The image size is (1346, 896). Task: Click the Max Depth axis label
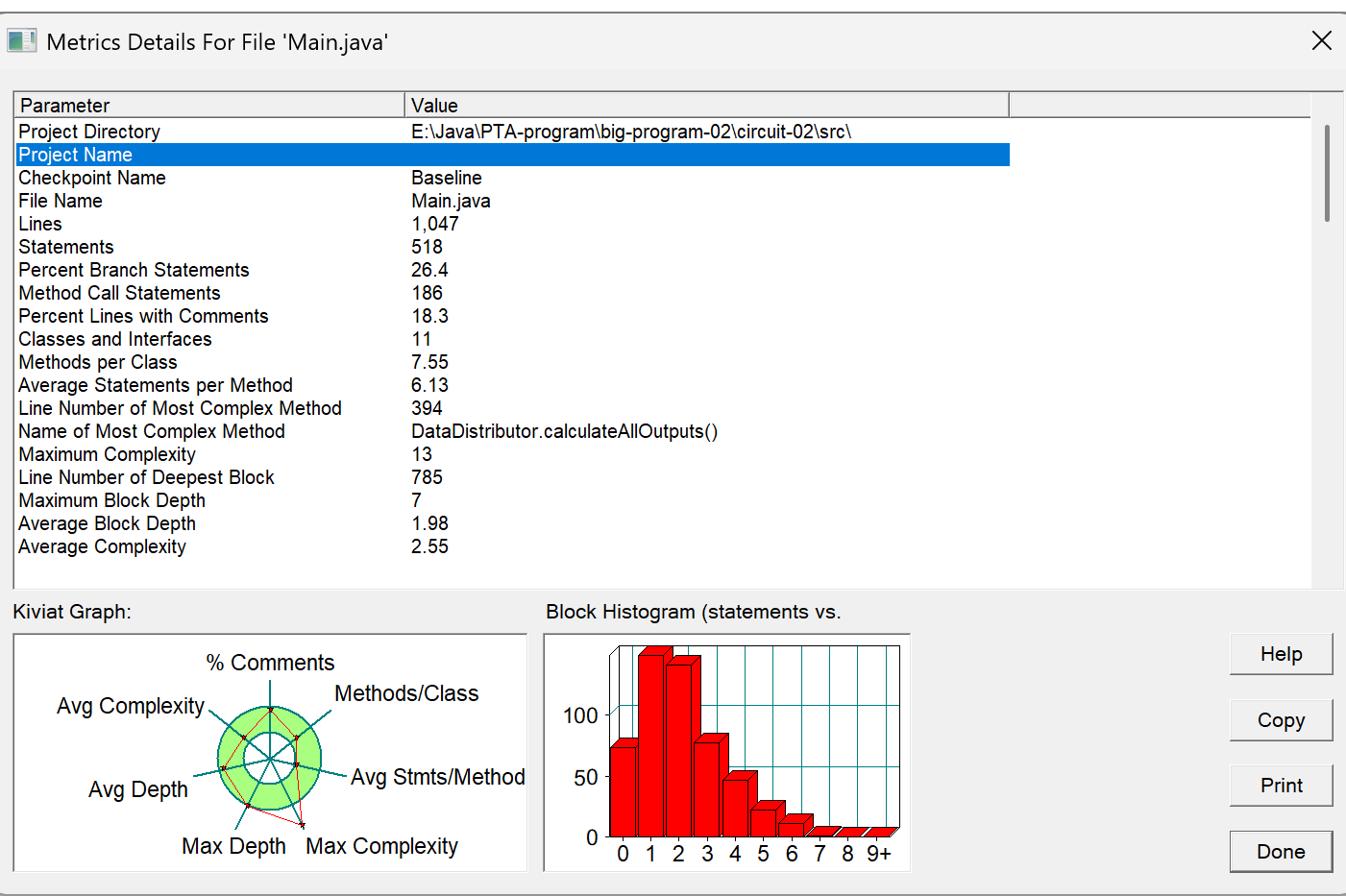coord(233,846)
